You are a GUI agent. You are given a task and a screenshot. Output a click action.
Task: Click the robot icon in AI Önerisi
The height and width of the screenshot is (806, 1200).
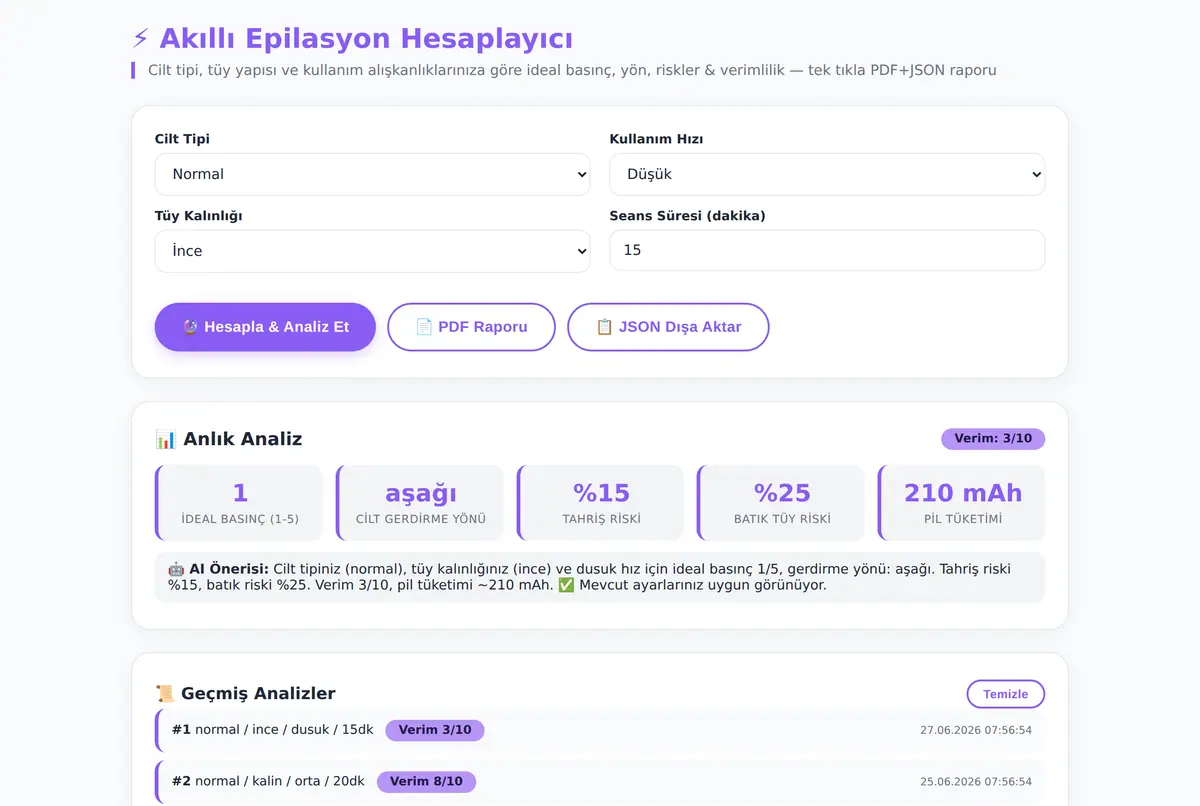[176, 569]
